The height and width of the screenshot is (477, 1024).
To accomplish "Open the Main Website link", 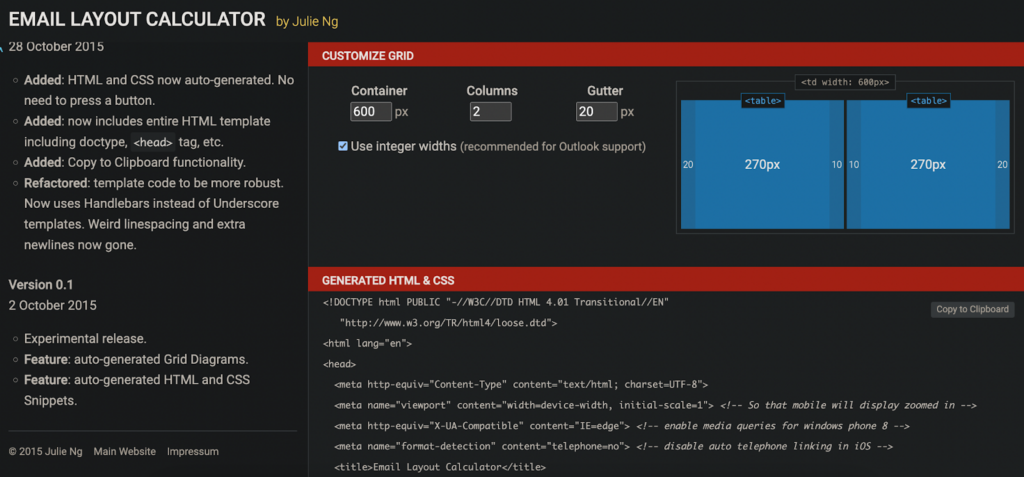I will pos(125,452).
